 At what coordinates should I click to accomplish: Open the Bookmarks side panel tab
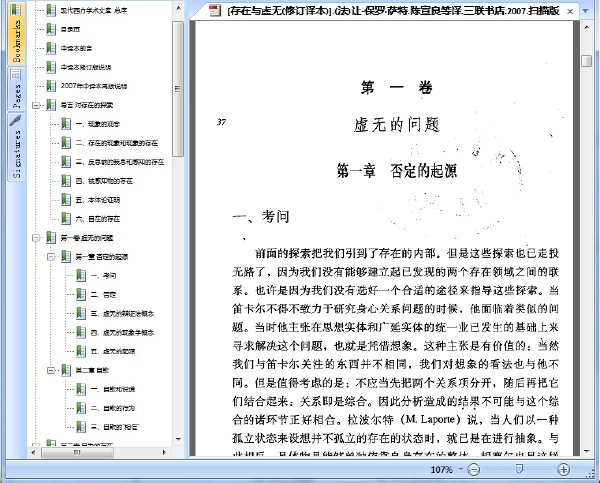(16, 34)
